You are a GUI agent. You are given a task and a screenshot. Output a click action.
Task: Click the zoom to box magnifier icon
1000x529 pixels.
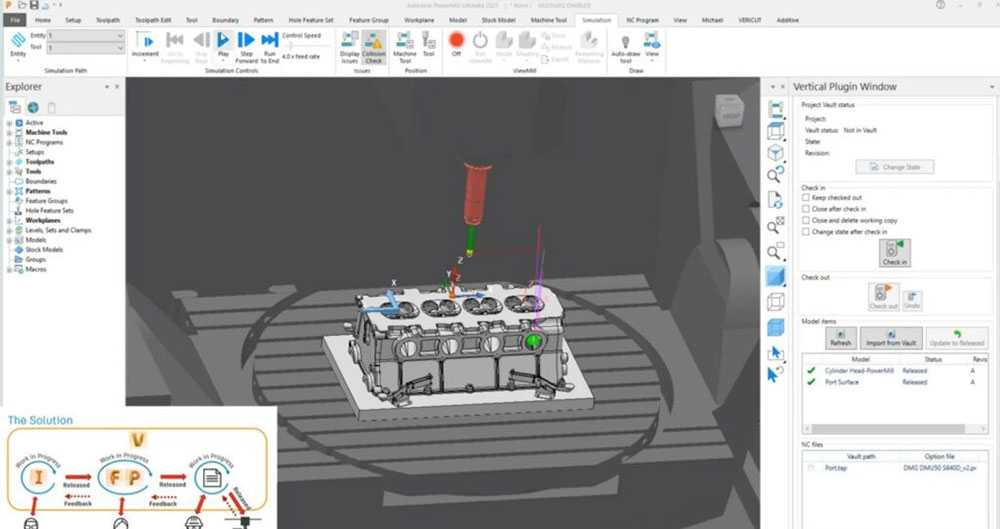click(776, 251)
